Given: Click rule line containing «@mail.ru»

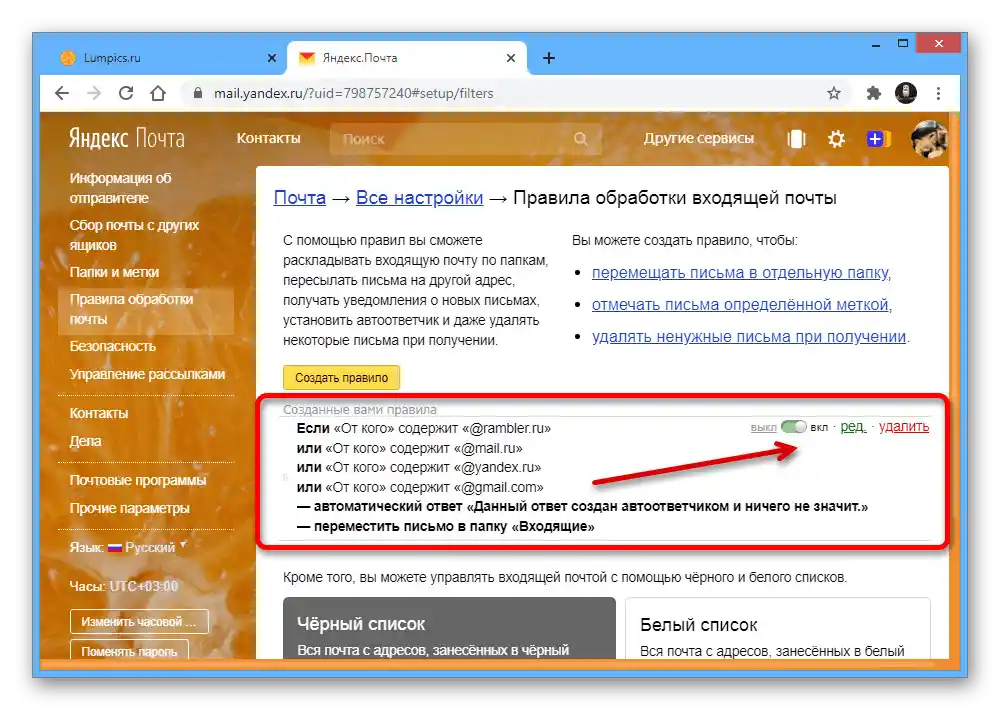Looking at the screenshot, I should 409,448.
